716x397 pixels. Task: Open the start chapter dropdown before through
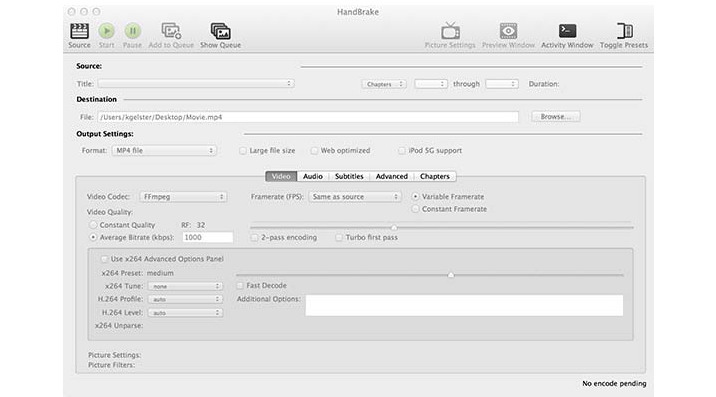[x=431, y=84]
